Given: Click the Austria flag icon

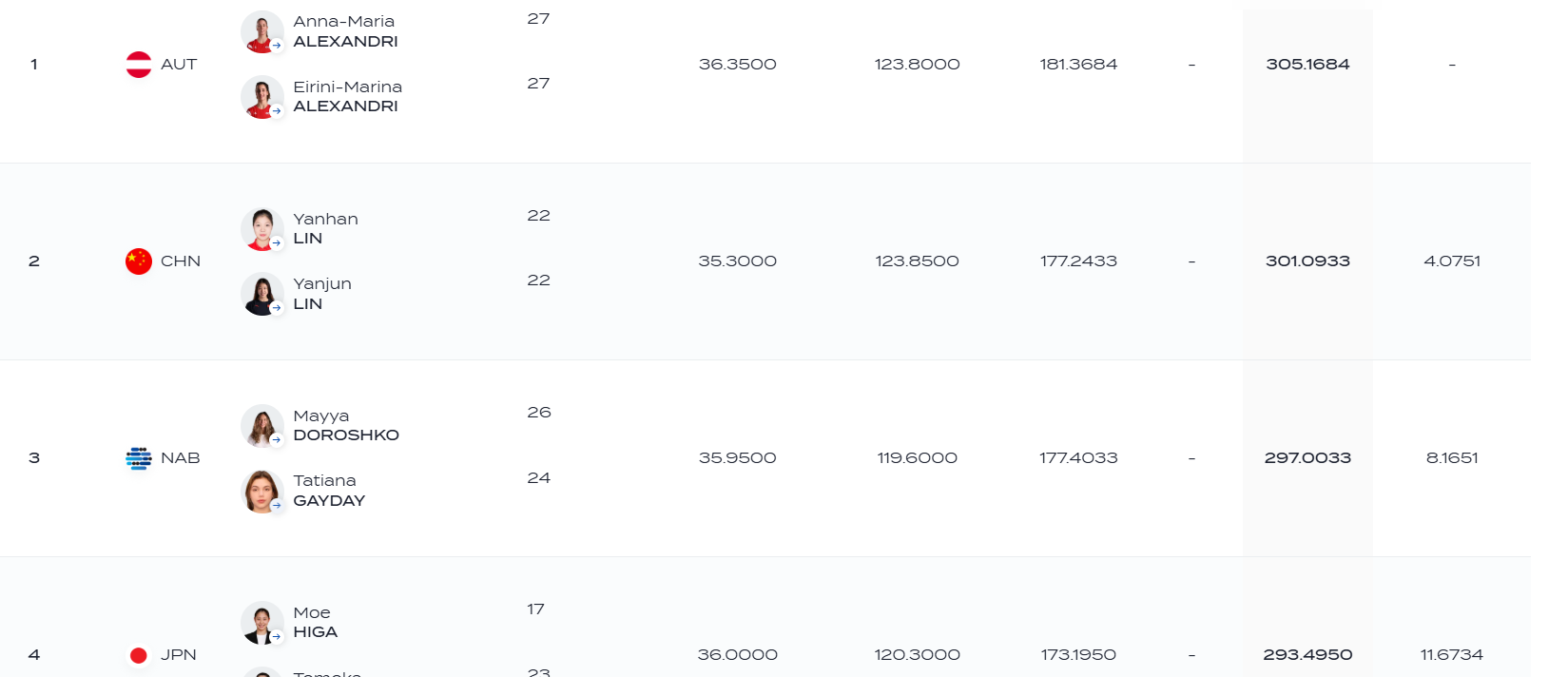Looking at the screenshot, I should tap(139, 65).
